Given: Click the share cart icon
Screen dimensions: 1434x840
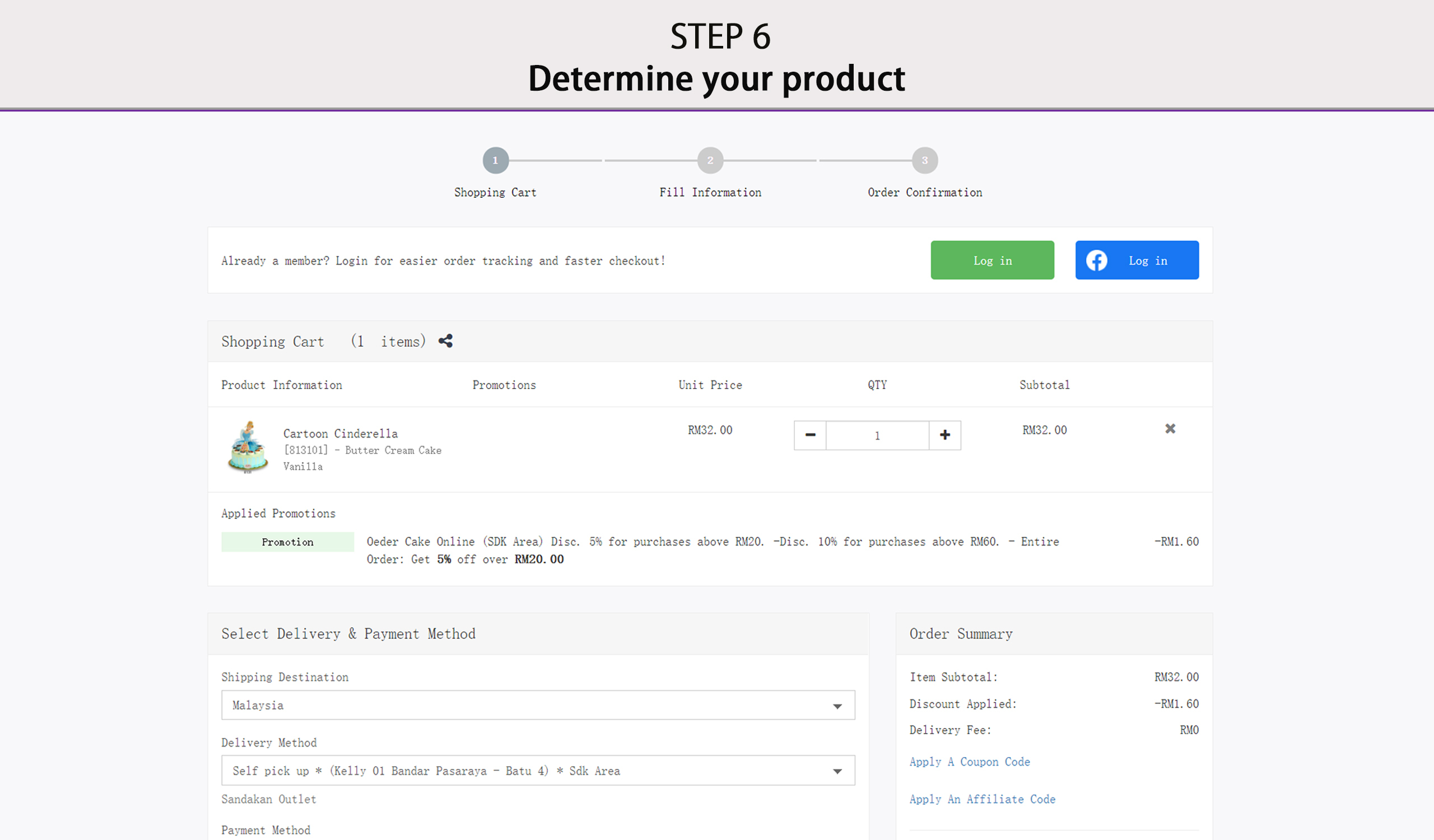Looking at the screenshot, I should click(445, 341).
